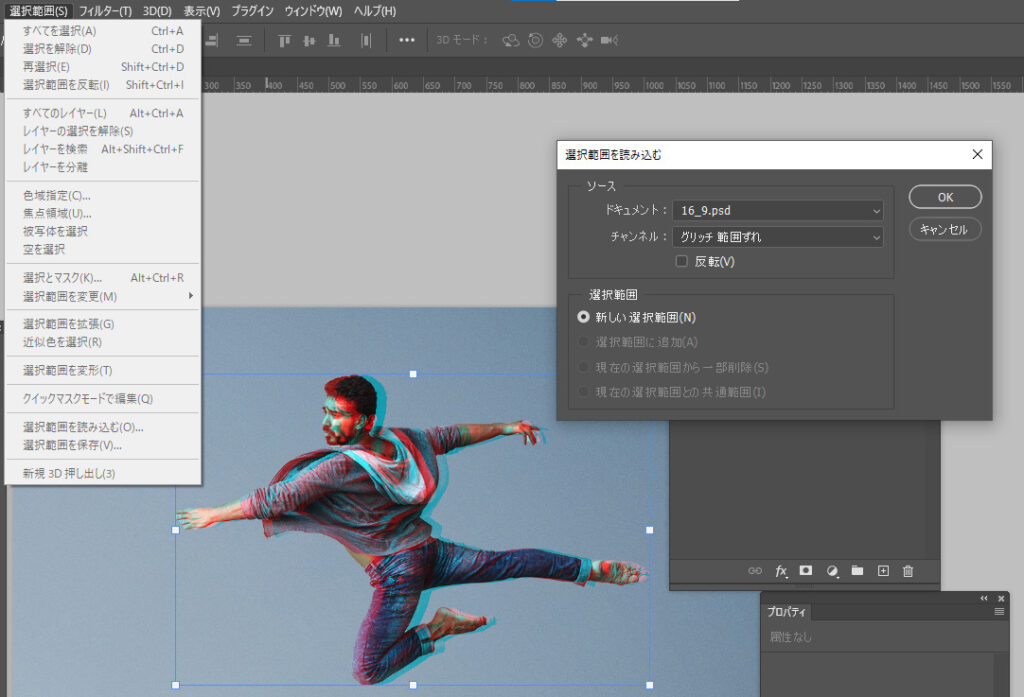Open the Properties panel flyout menu

point(999,612)
